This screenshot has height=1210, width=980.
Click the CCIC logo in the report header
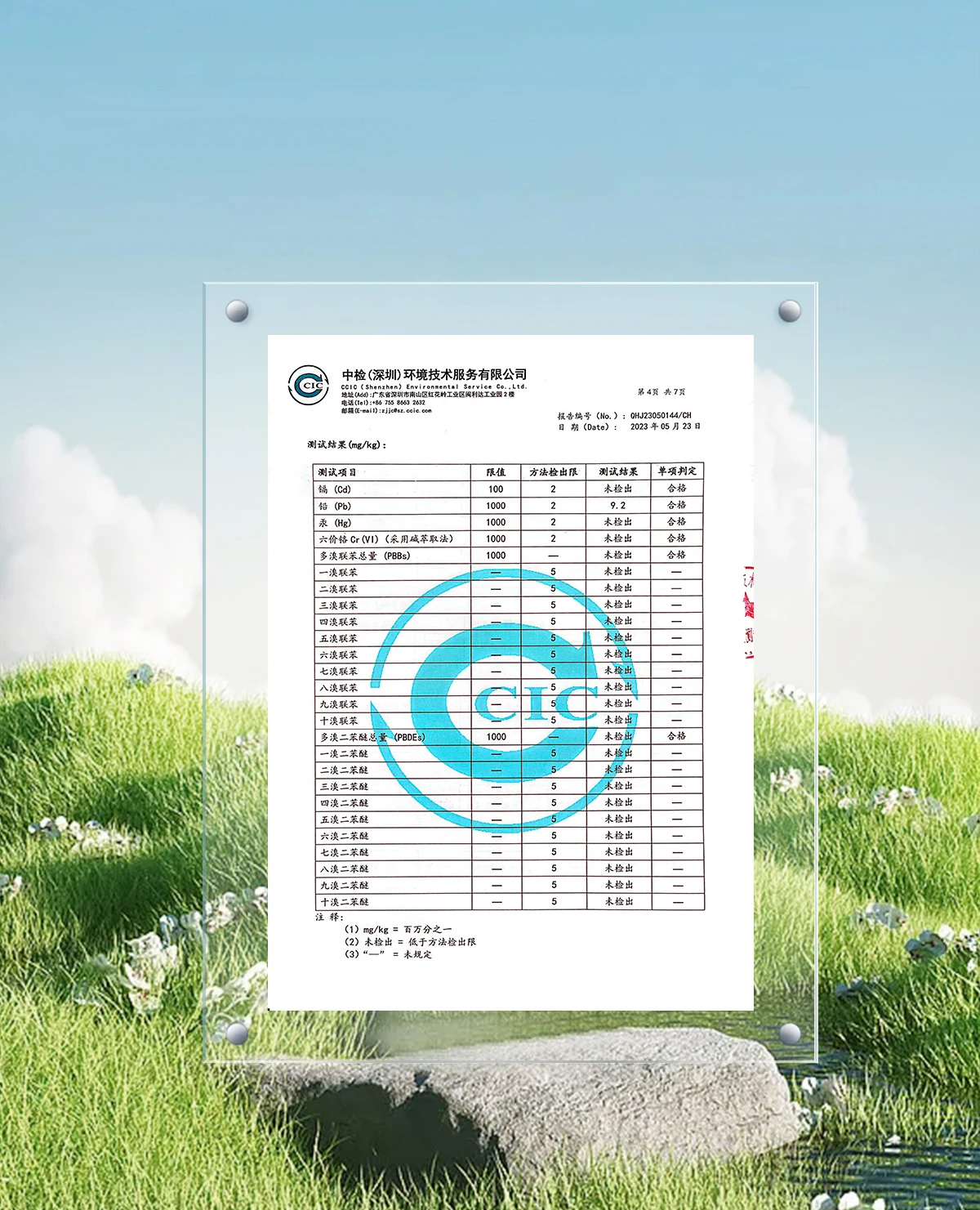pos(309,385)
